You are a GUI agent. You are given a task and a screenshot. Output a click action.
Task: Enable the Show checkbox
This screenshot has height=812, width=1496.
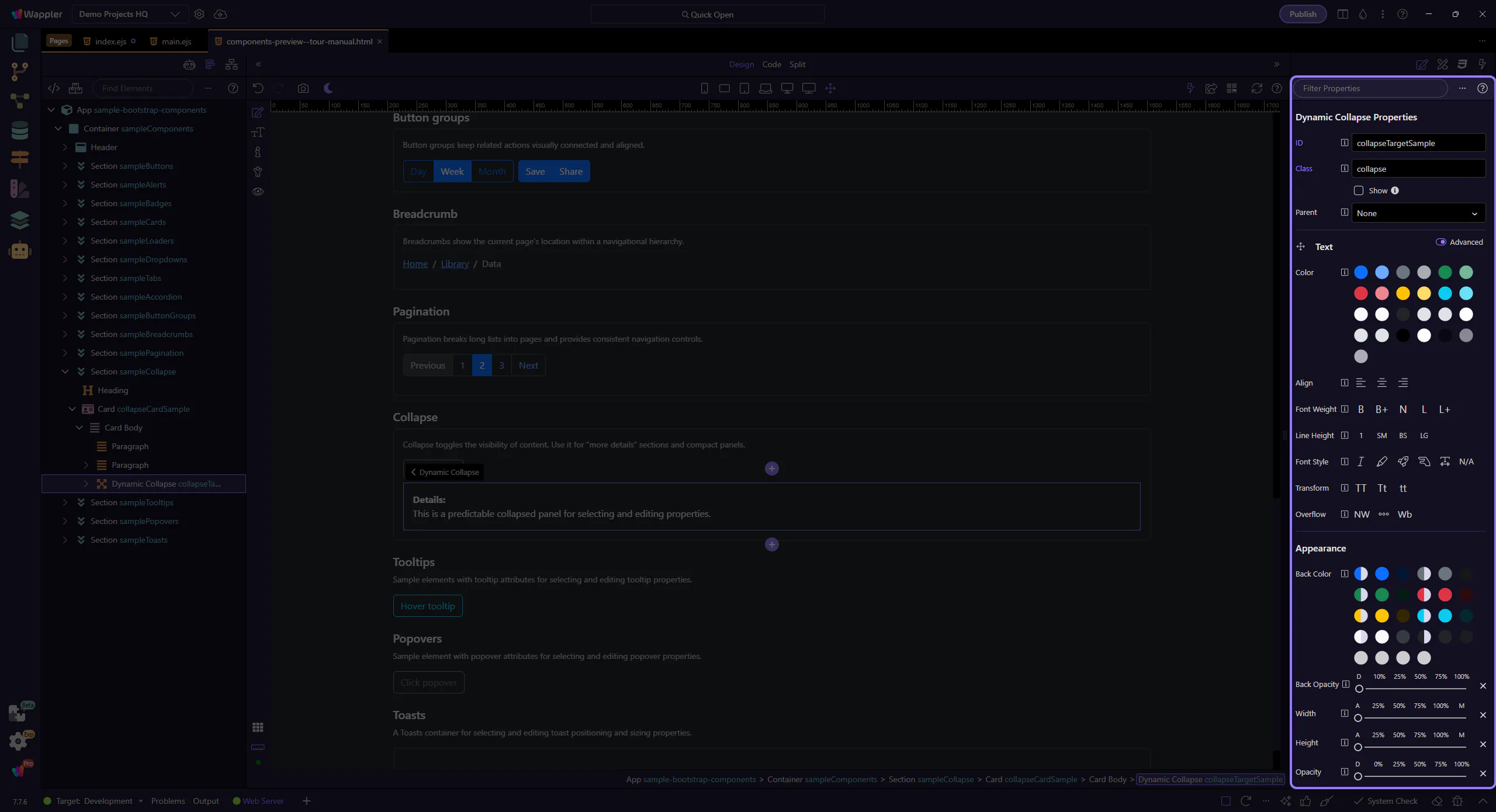tap(1359, 190)
